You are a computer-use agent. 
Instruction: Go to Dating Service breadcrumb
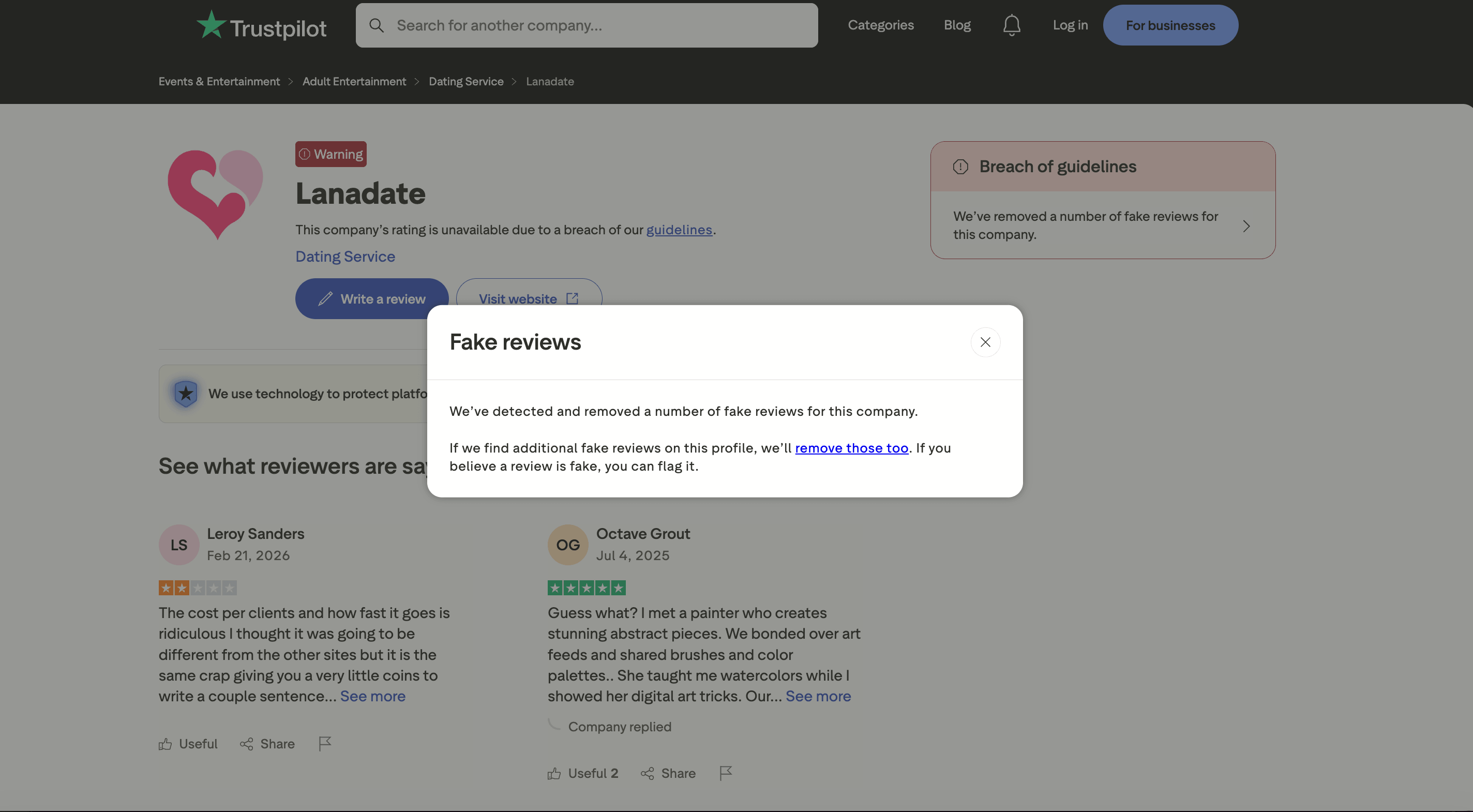pos(466,81)
